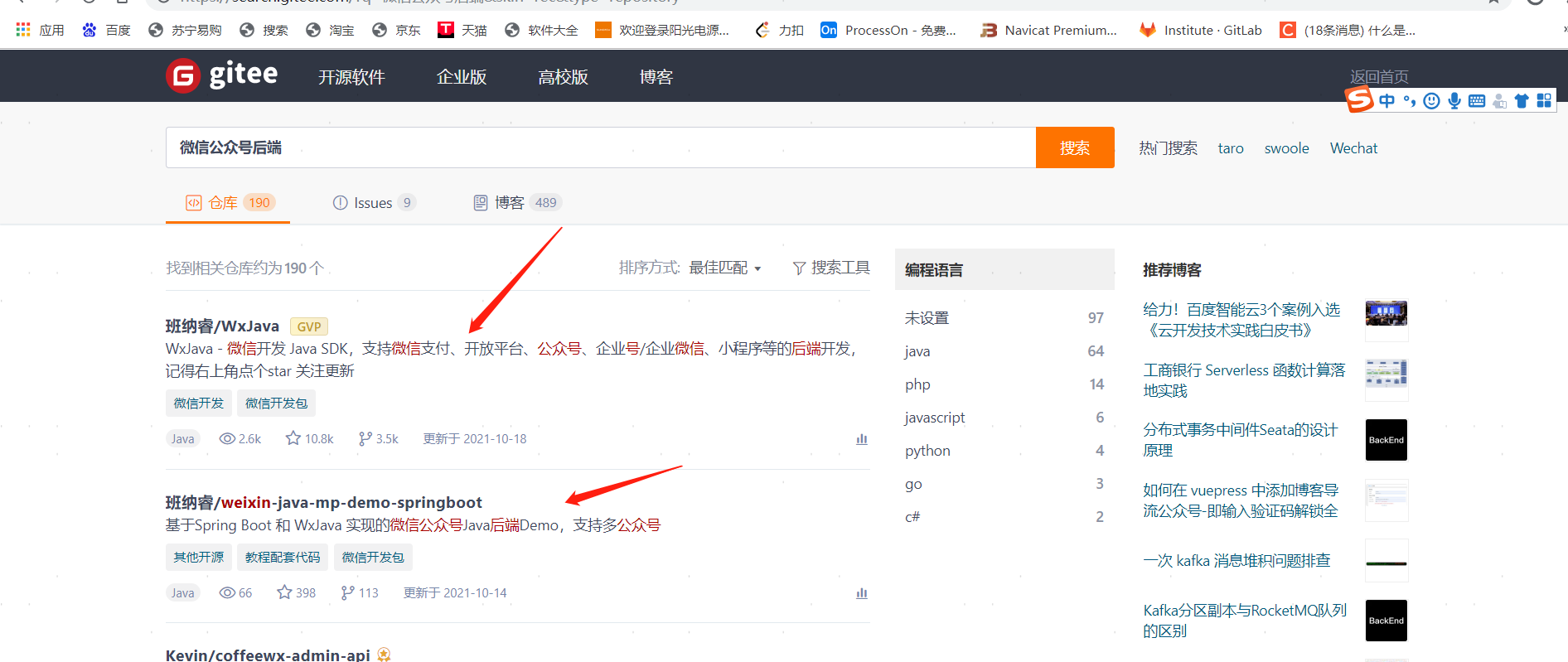
Task: Click the award badge beside coffeewx-admin-api
Action: point(384,655)
